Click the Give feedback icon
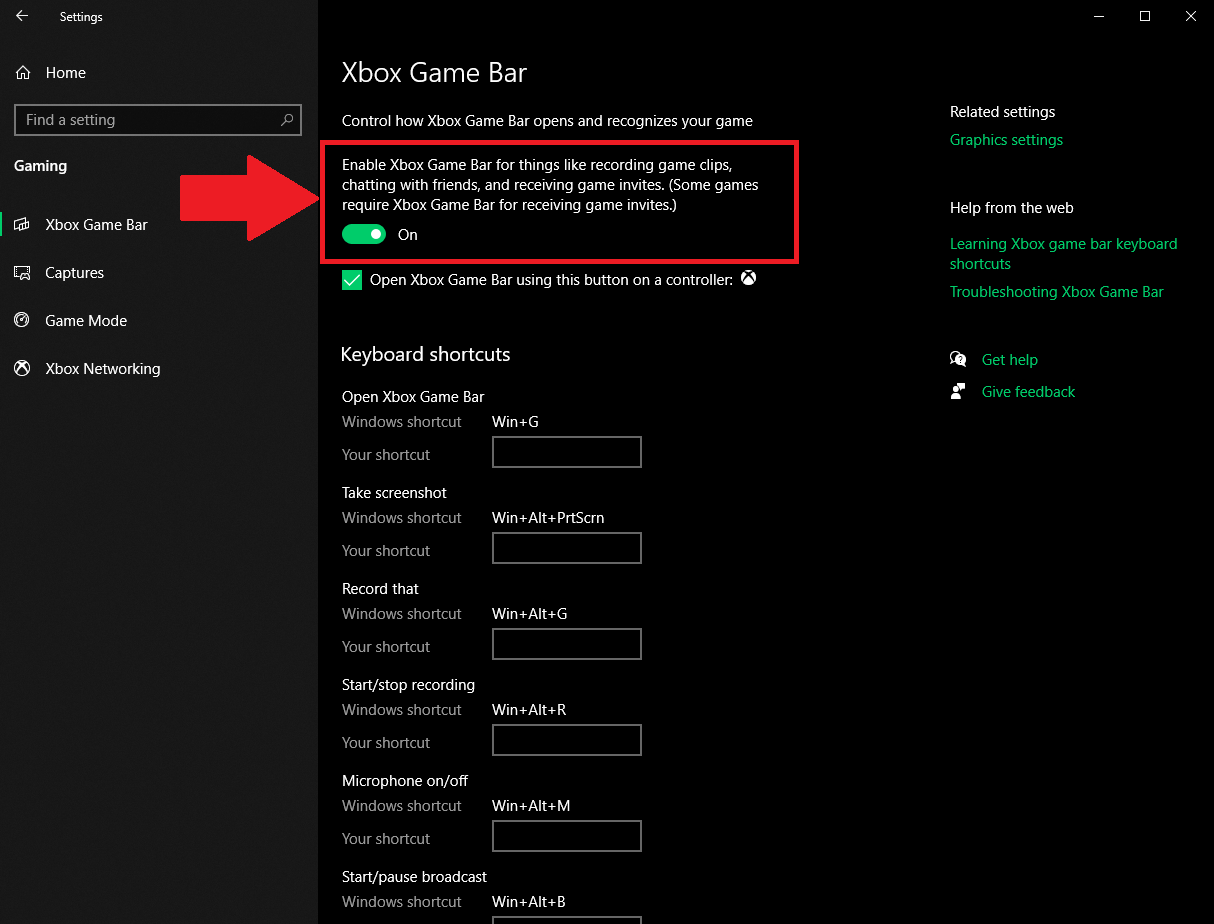 (x=958, y=391)
